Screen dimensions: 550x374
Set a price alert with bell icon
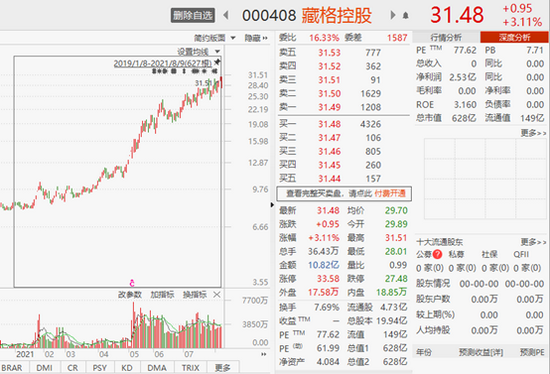click(405, 15)
